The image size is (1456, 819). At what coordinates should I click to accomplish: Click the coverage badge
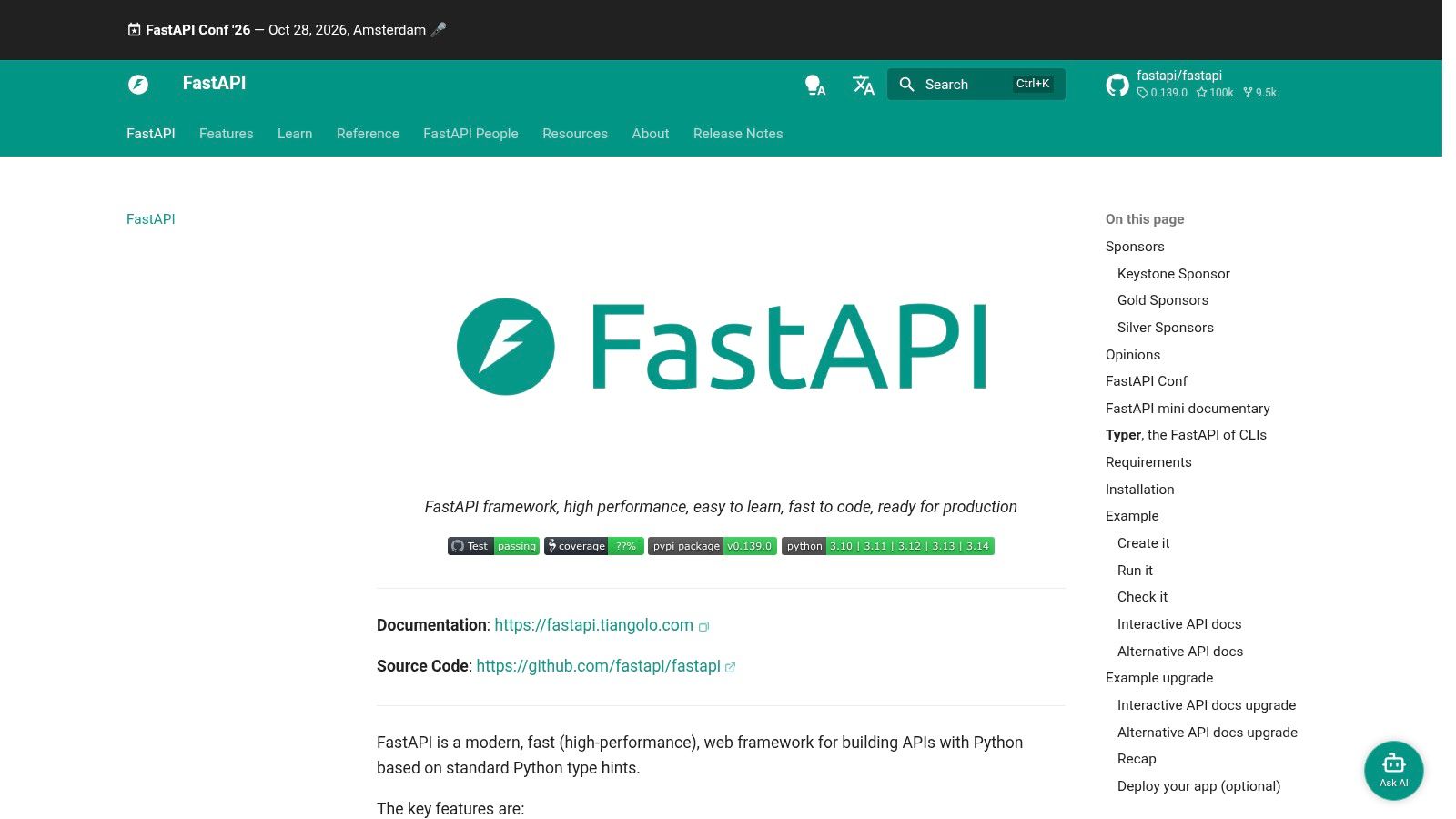(x=594, y=546)
